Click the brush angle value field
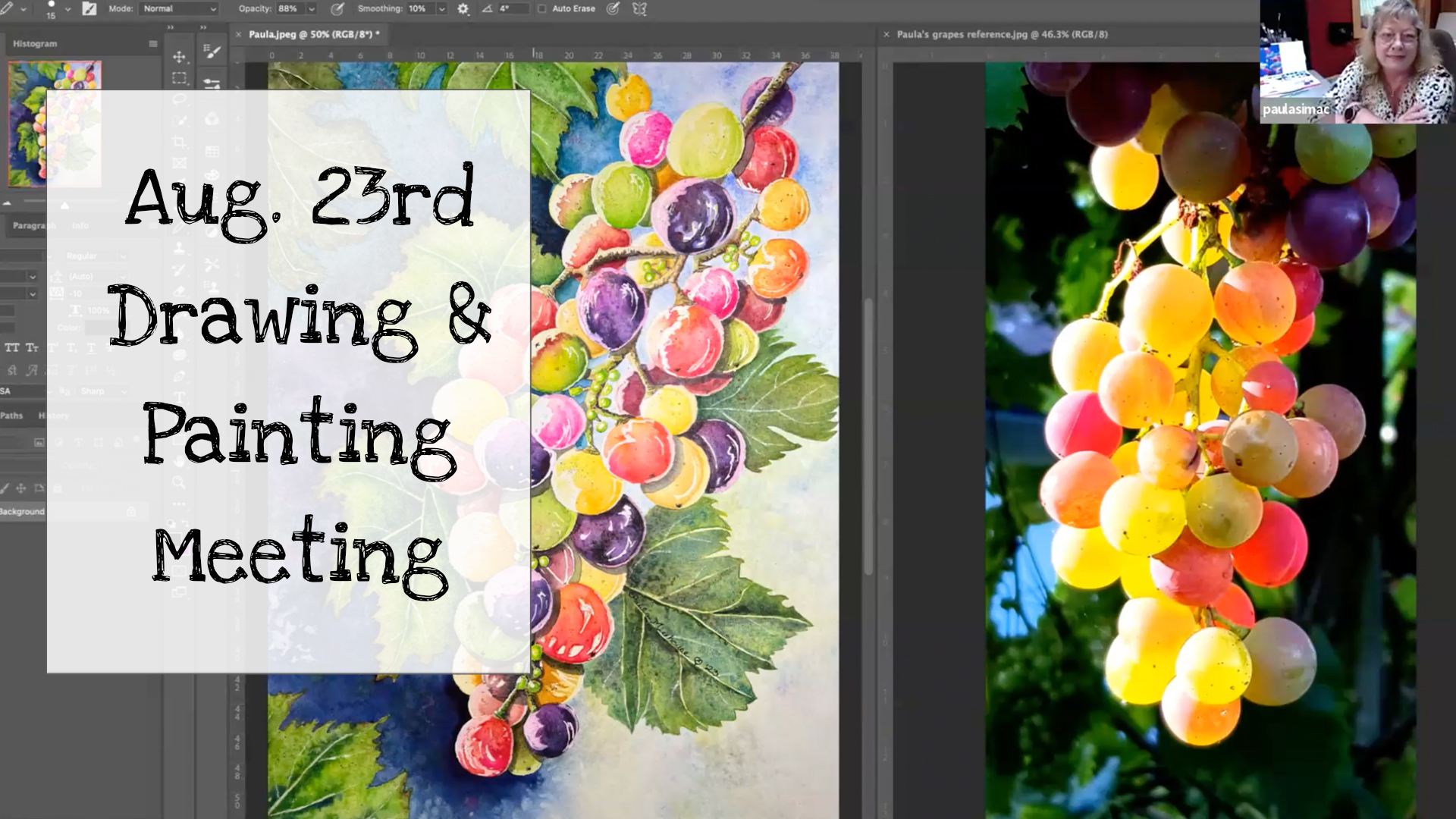 (512, 9)
